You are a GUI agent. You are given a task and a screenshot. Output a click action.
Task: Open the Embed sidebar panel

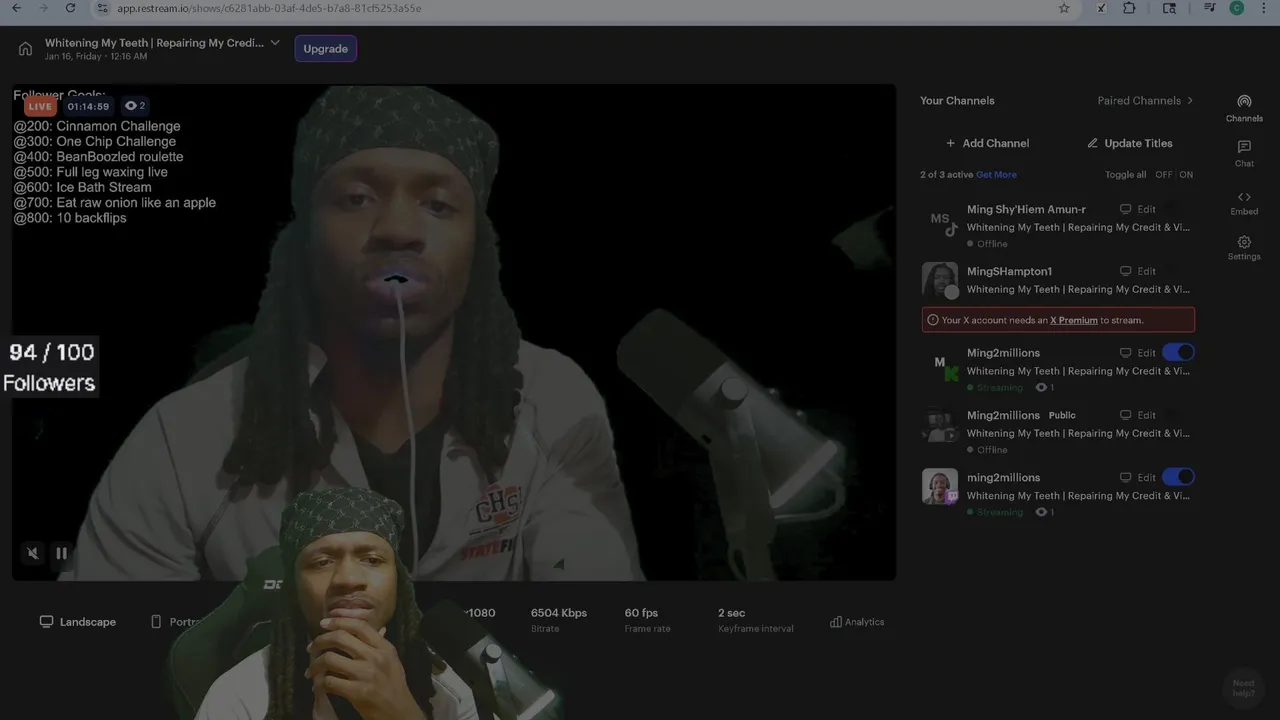tap(1244, 202)
